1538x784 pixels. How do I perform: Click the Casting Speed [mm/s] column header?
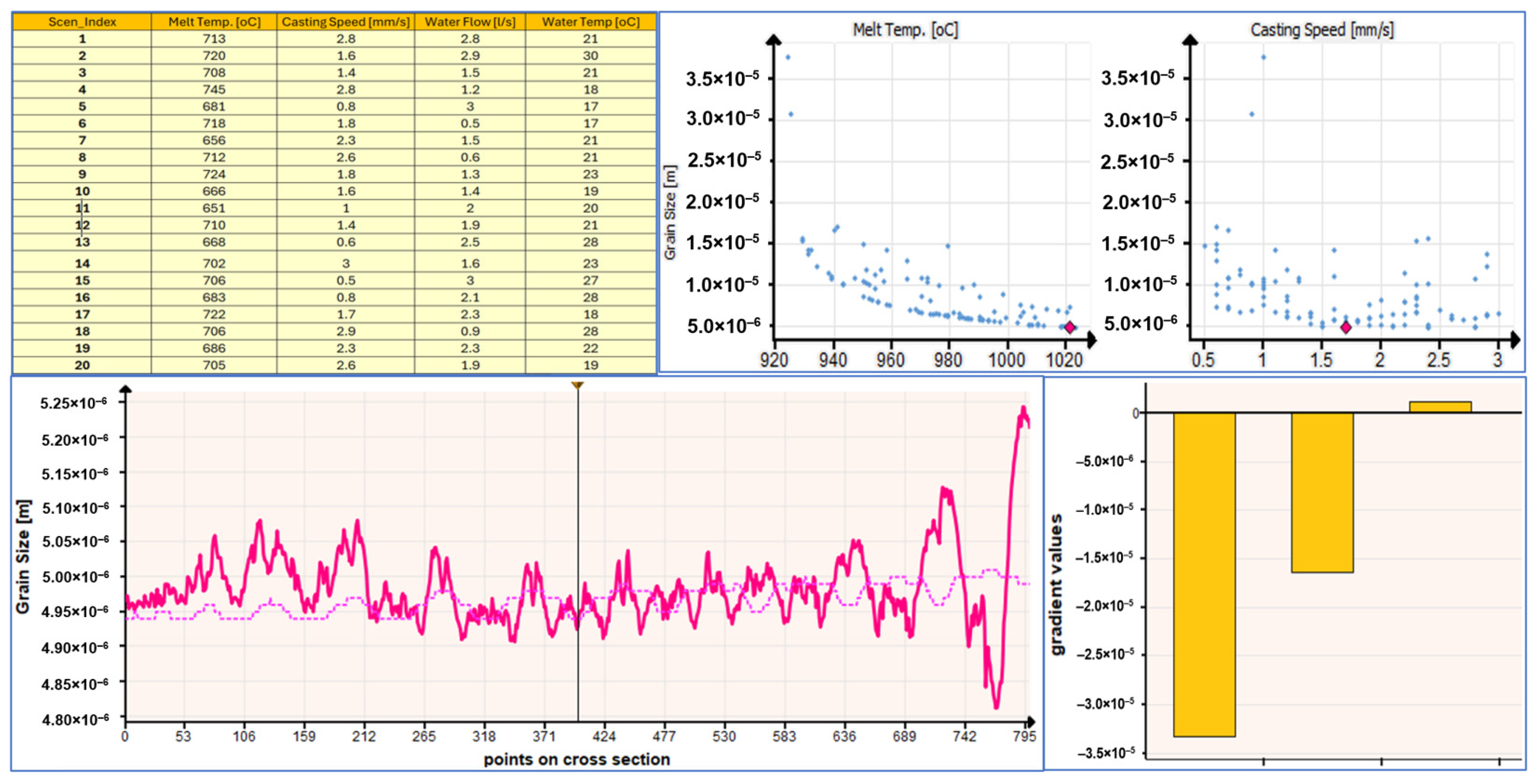346,22
